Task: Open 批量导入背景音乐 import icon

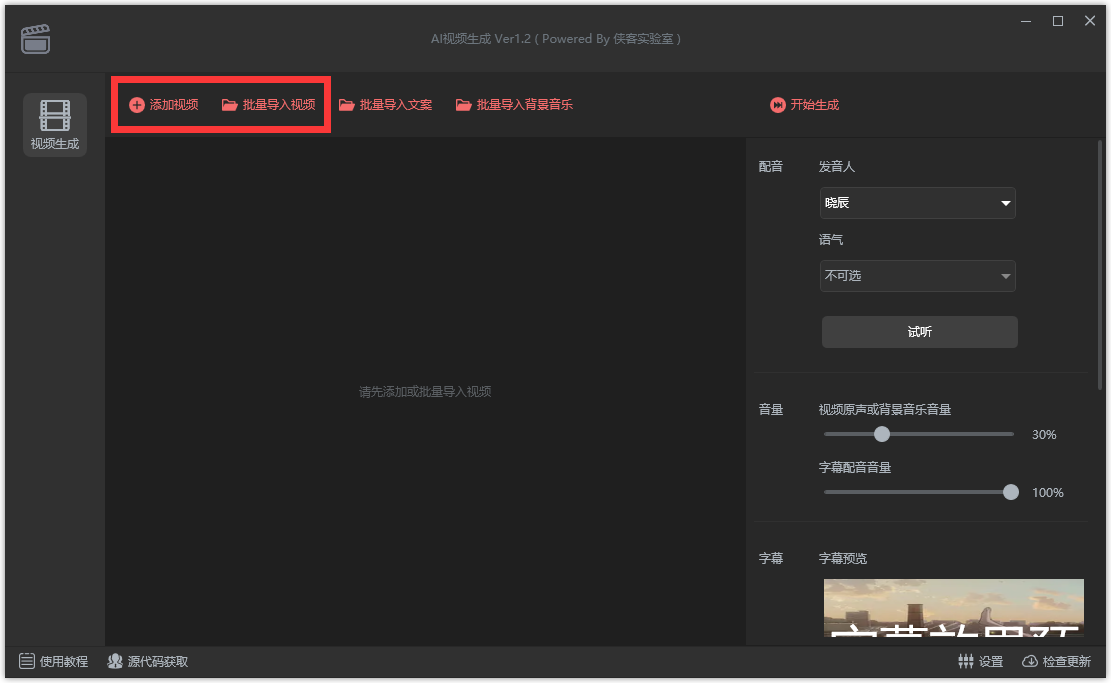Action: (463, 104)
